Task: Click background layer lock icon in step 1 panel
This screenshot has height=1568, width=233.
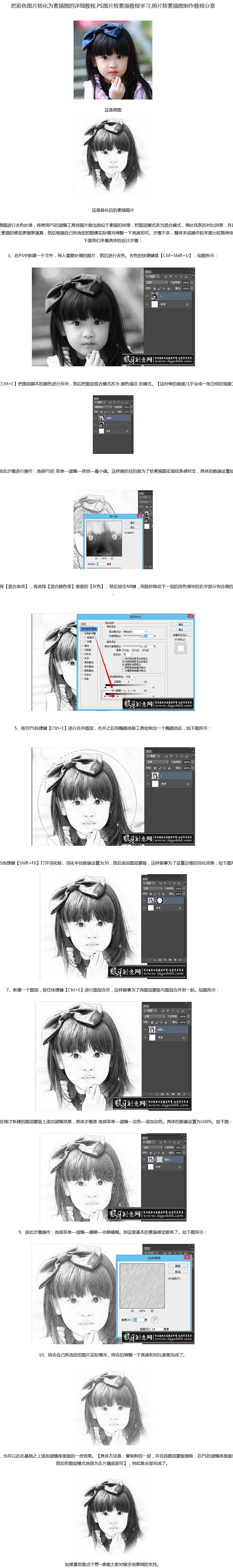Action: tap(187, 304)
